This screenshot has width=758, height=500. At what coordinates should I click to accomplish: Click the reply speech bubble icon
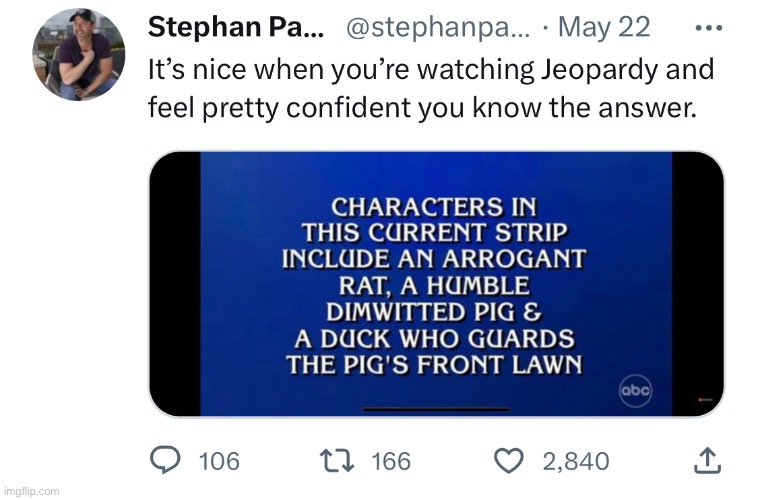click(165, 460)
